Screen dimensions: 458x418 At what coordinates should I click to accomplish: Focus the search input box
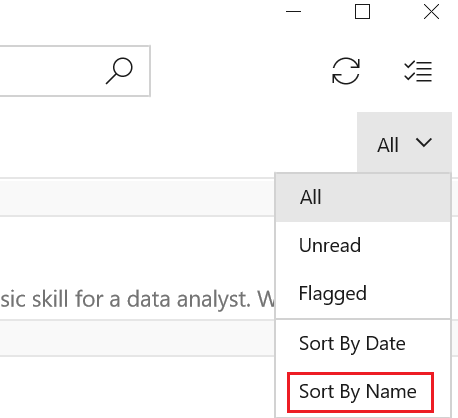tap(75, 71)
